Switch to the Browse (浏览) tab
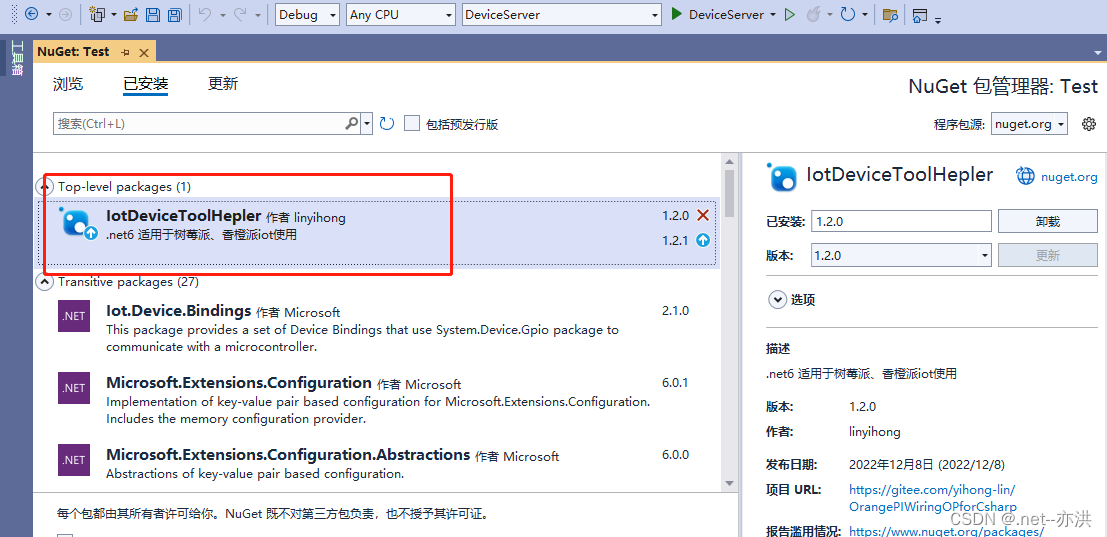Screen dimensions: 1107x537 68,84
